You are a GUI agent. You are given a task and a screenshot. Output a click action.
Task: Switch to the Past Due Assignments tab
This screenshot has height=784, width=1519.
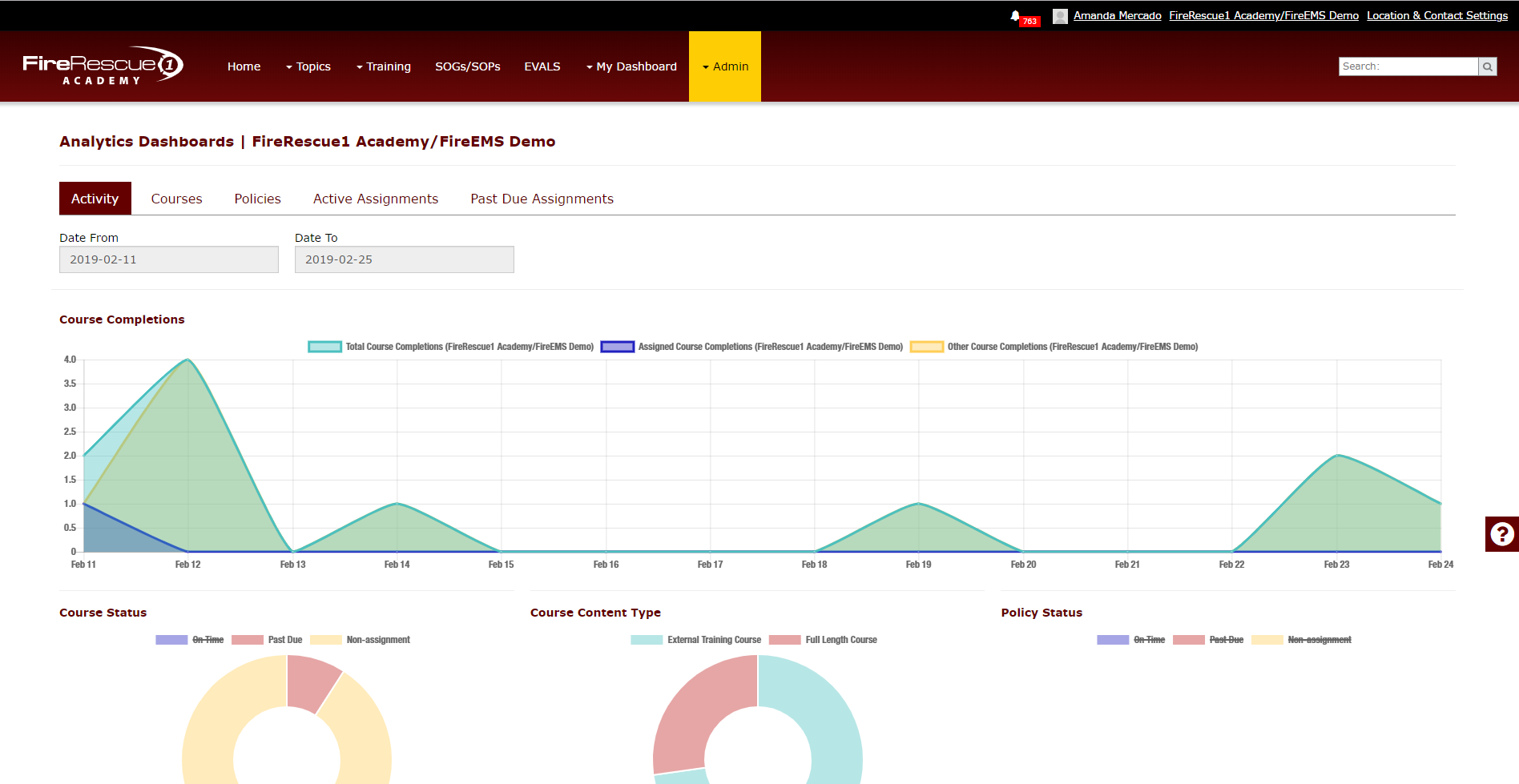542,199
